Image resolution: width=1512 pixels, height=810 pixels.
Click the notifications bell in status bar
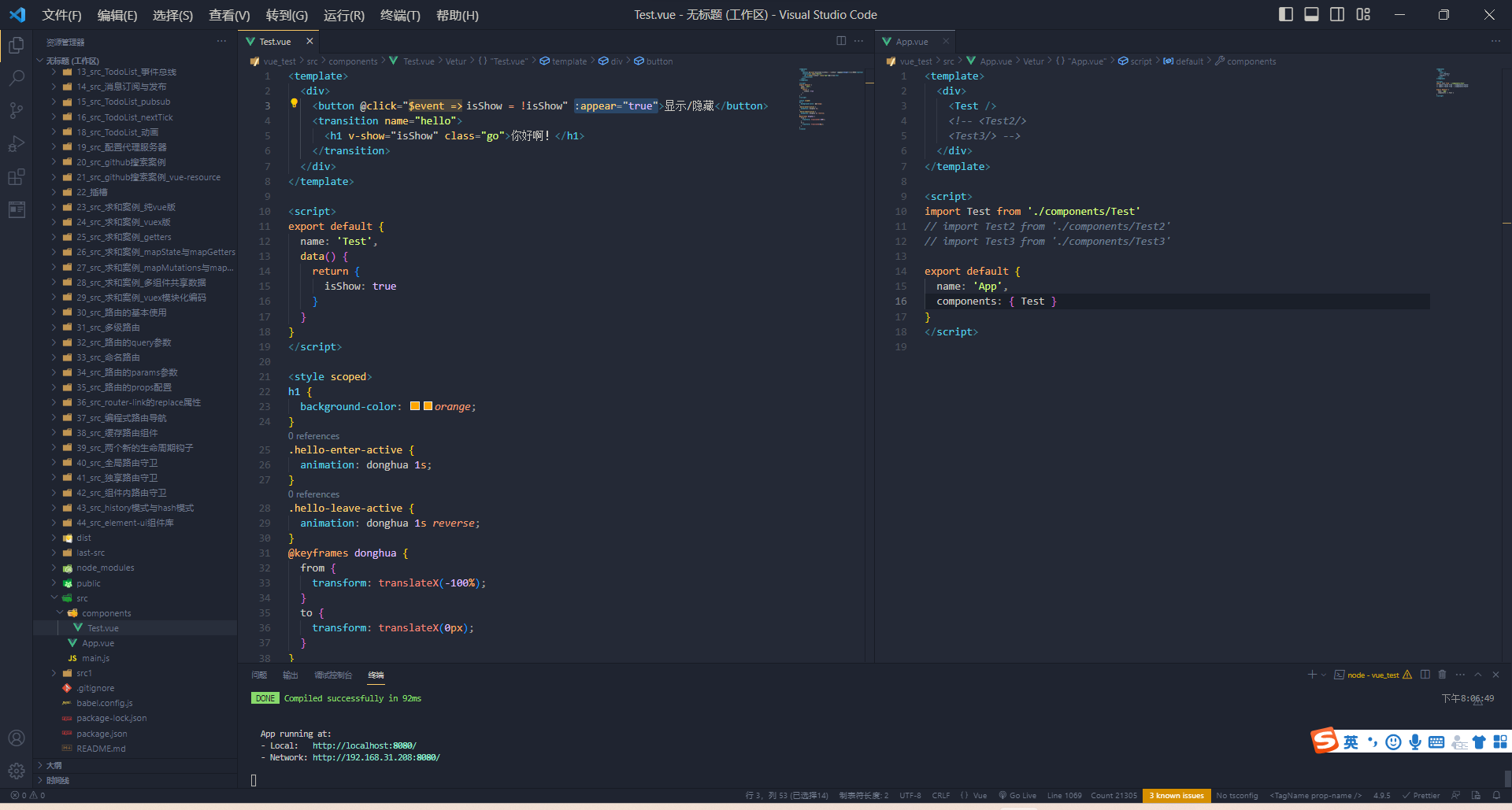(x=1496, y=795)
